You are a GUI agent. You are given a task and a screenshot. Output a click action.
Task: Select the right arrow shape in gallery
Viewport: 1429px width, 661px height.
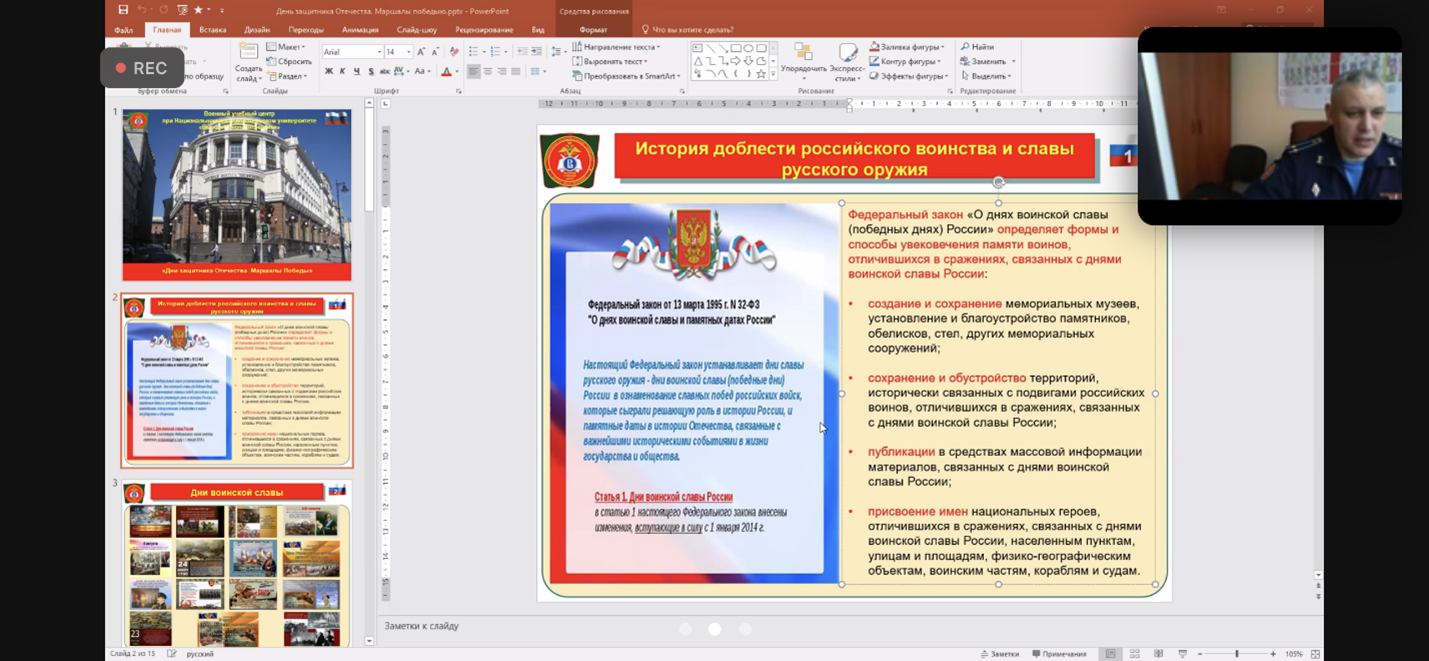click(x=735, y=61)
